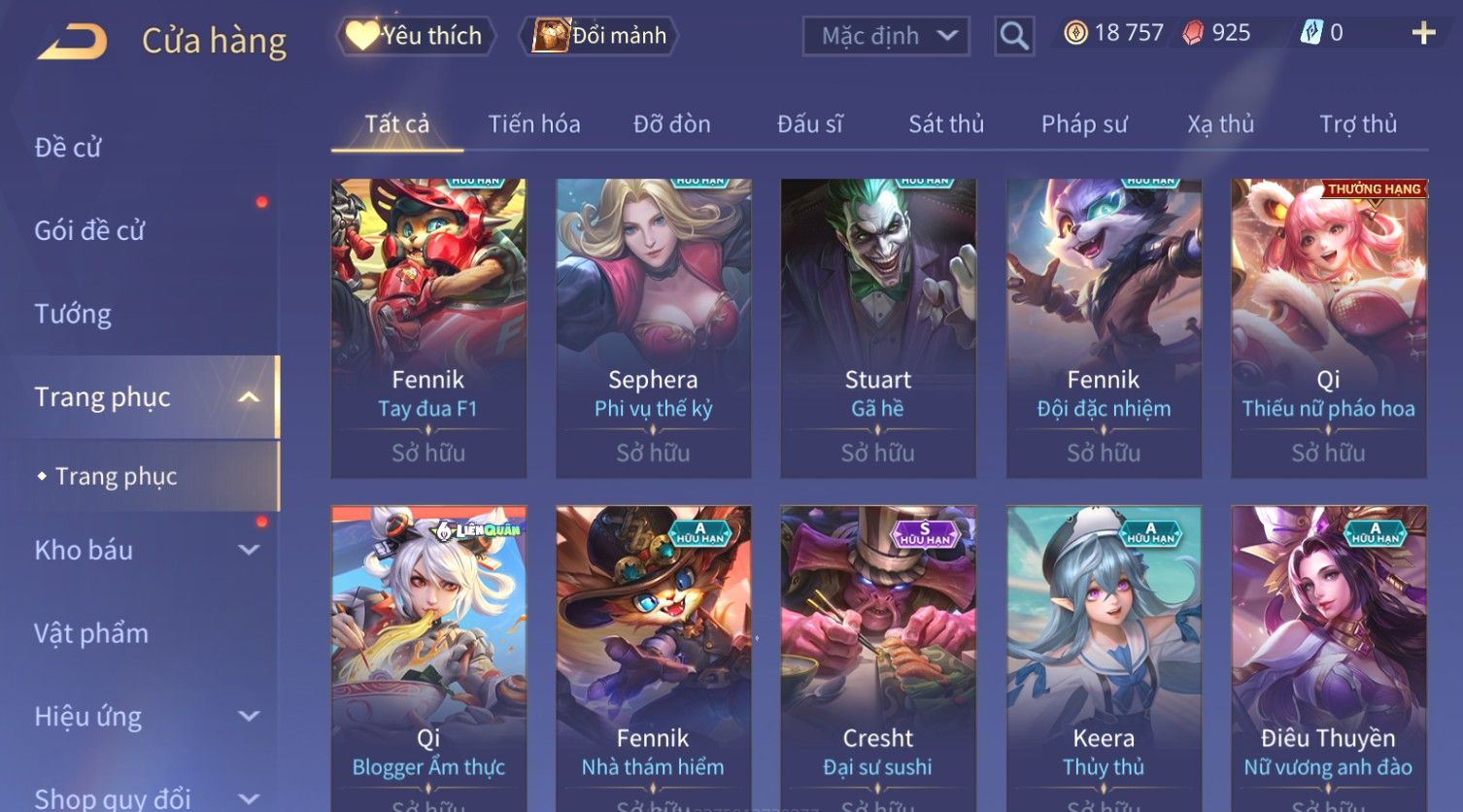
Task: Click the golden back arrow icon
Action: 73,42
